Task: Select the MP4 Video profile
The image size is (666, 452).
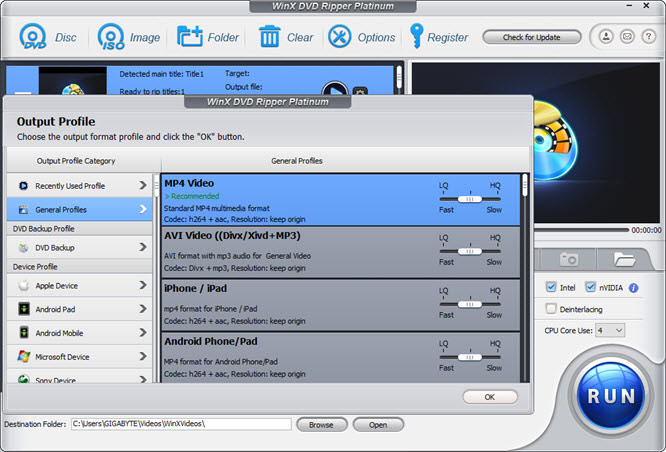Action: (341, 200)
